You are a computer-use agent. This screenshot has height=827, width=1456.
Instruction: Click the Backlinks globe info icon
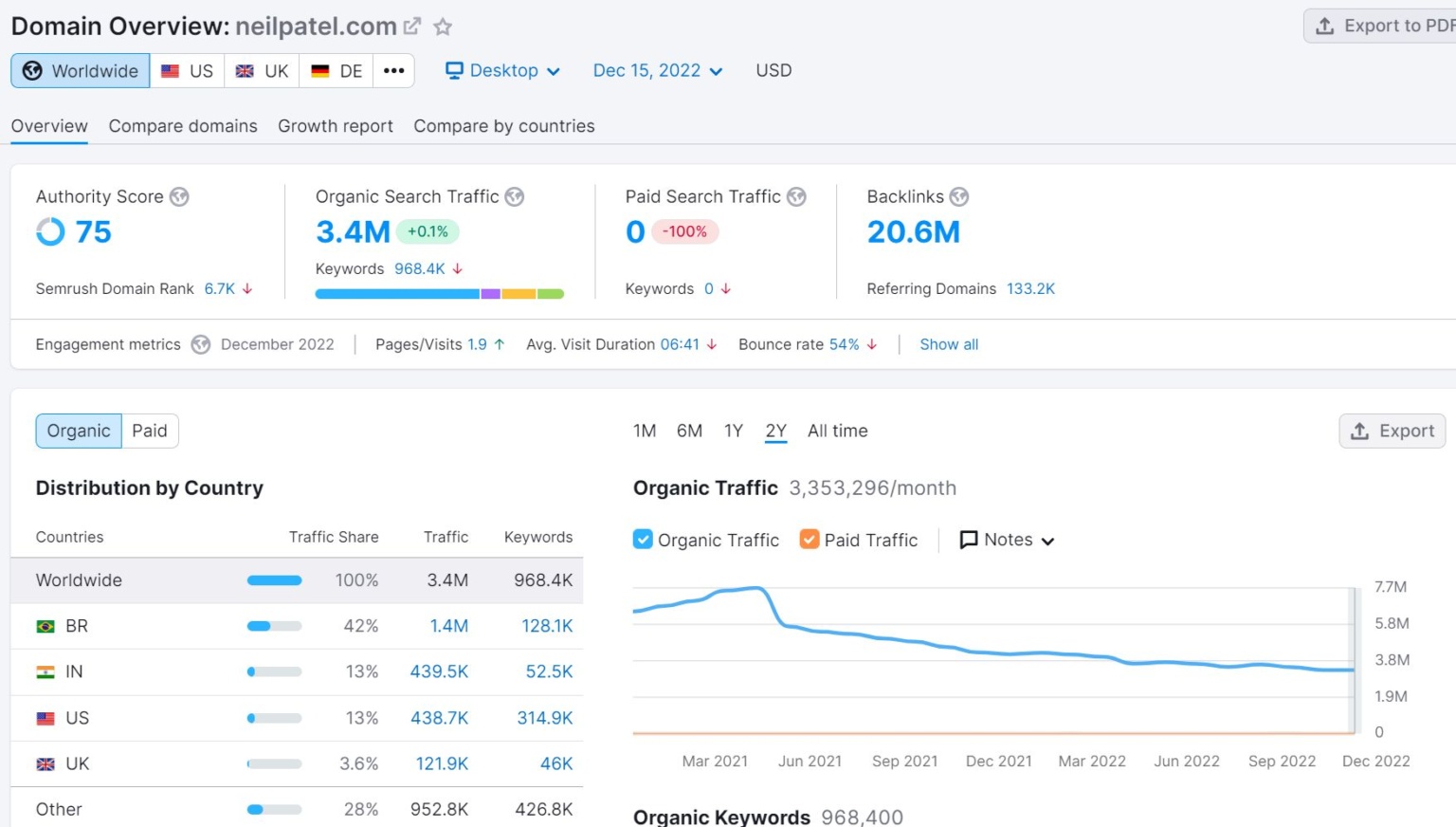click(x=958, y=196)
